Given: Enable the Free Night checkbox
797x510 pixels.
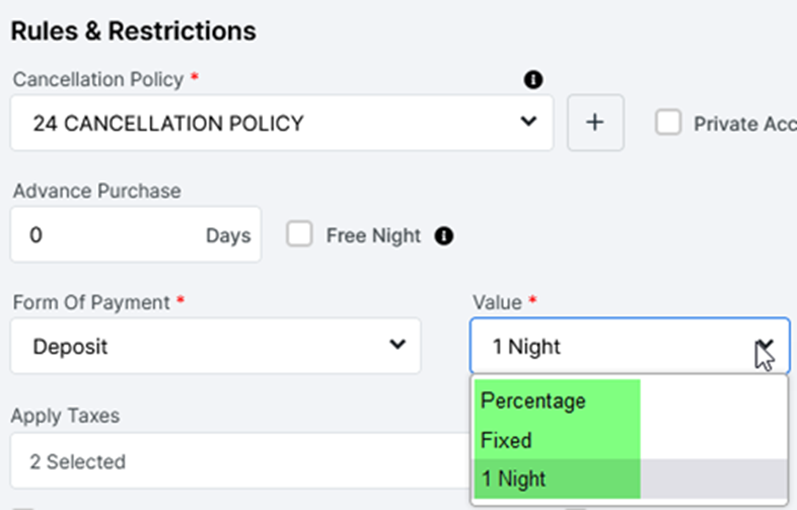Looking at the screenshot, I should pyautogui.click(x=300, y=235).
